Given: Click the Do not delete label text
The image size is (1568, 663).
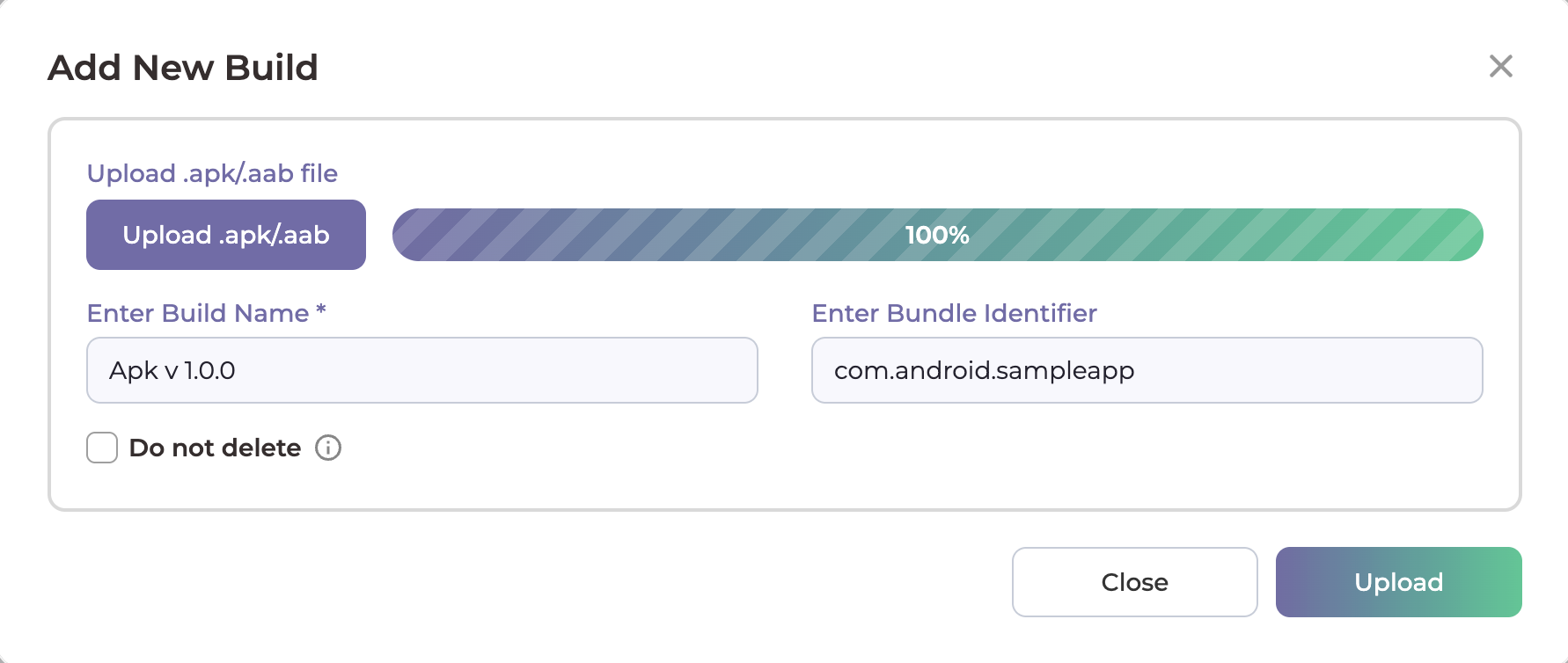Looking at the screenshot, I should point(215,448).
